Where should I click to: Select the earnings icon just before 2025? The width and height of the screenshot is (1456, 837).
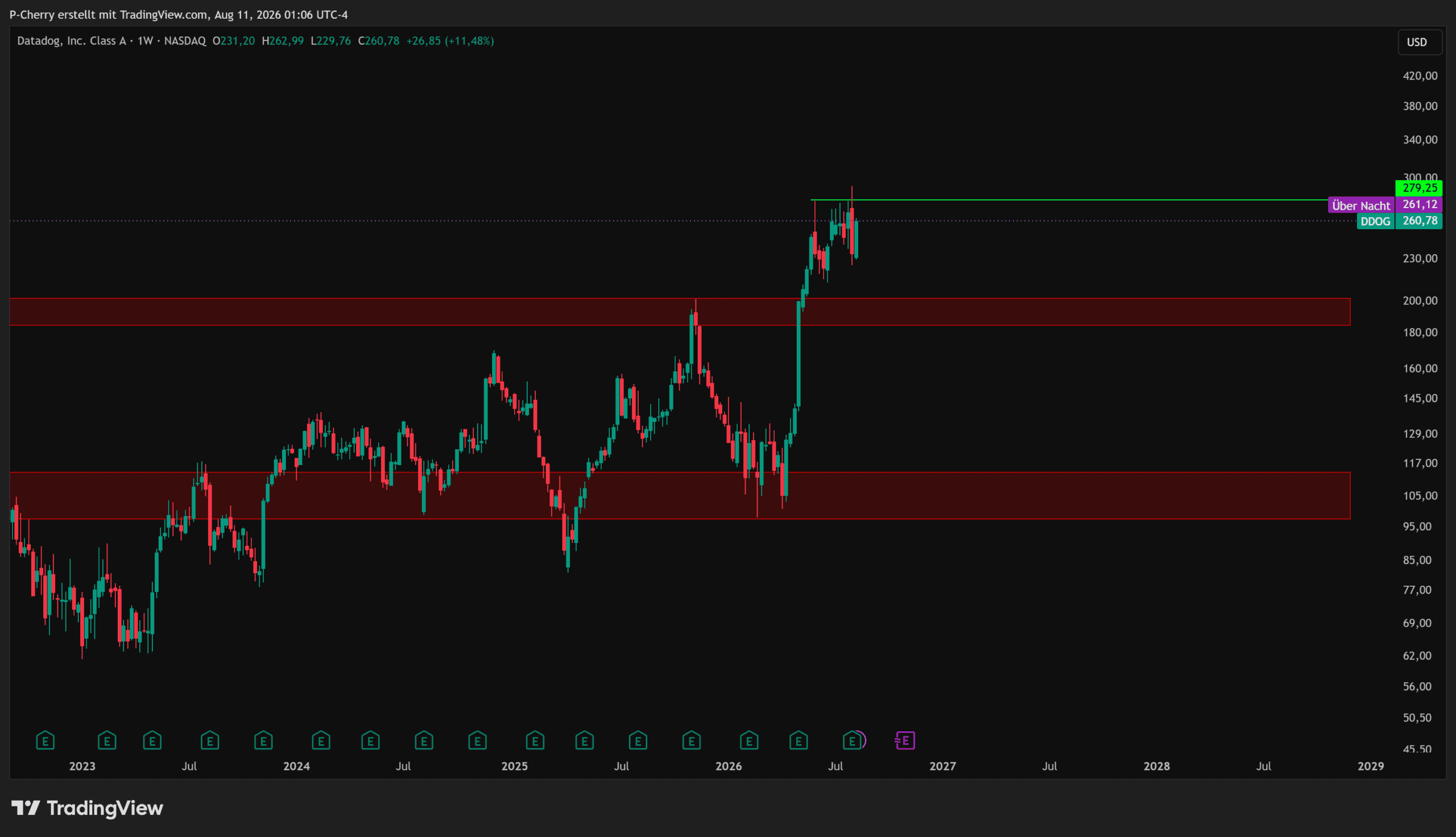(478, 740)
